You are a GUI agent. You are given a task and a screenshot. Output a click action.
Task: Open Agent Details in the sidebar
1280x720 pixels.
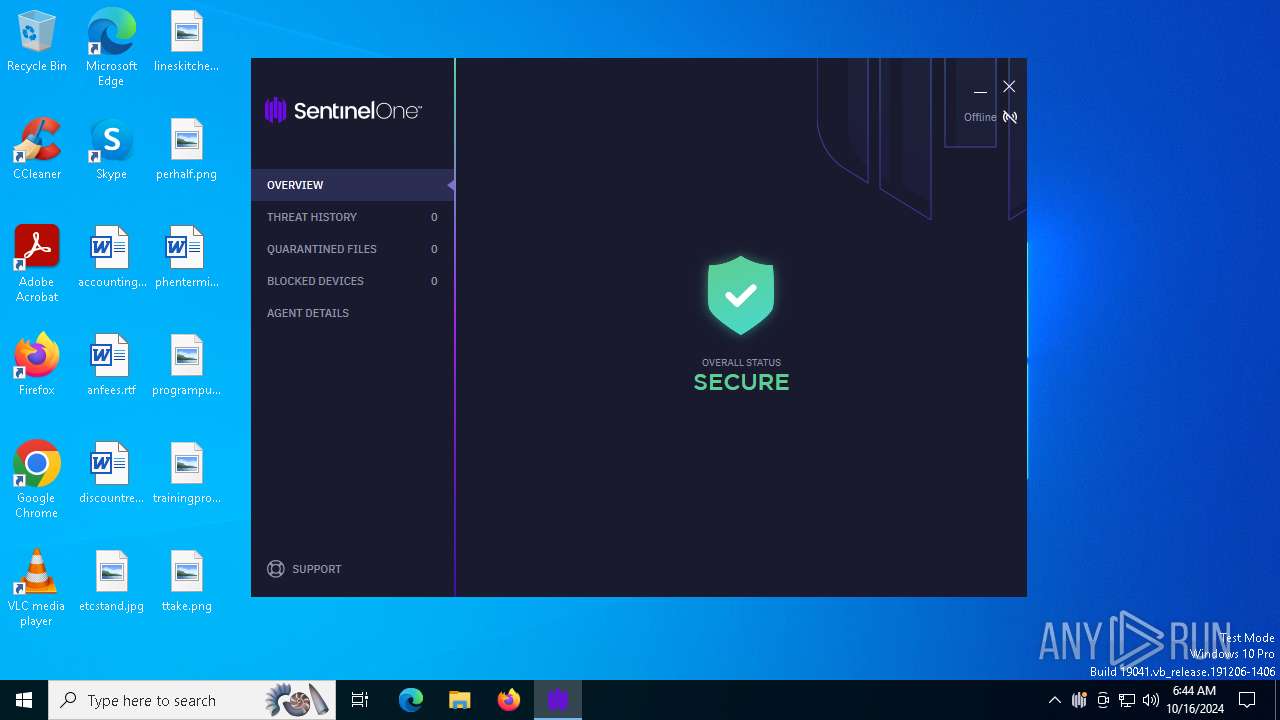click(352, 313)
